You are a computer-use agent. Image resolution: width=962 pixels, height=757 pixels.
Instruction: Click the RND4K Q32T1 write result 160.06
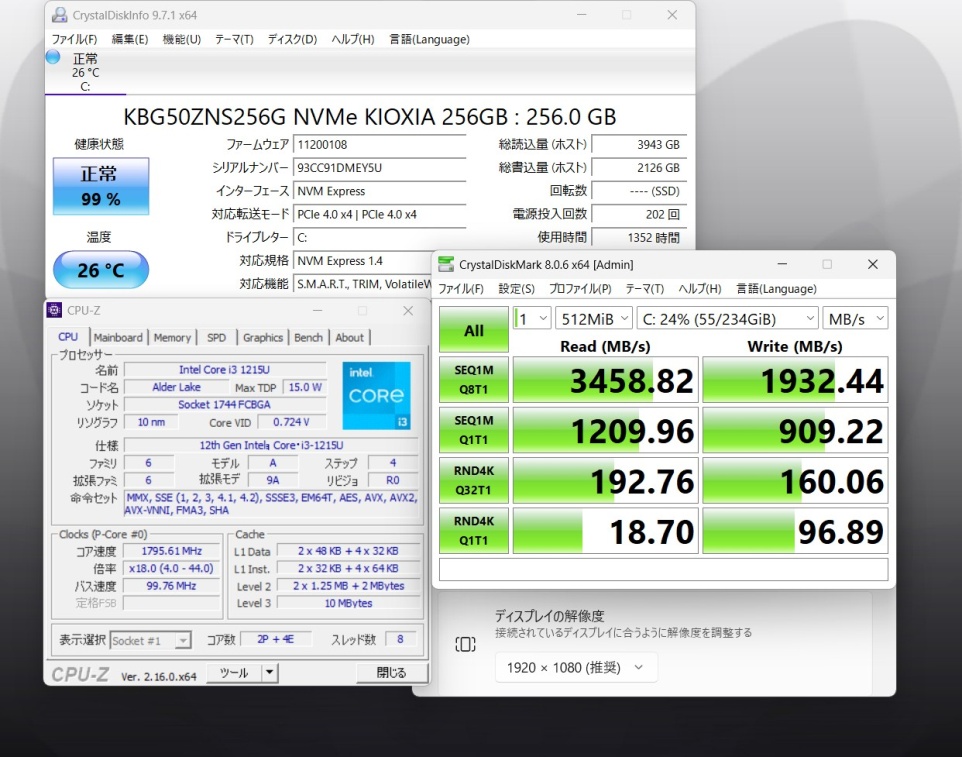795,480
